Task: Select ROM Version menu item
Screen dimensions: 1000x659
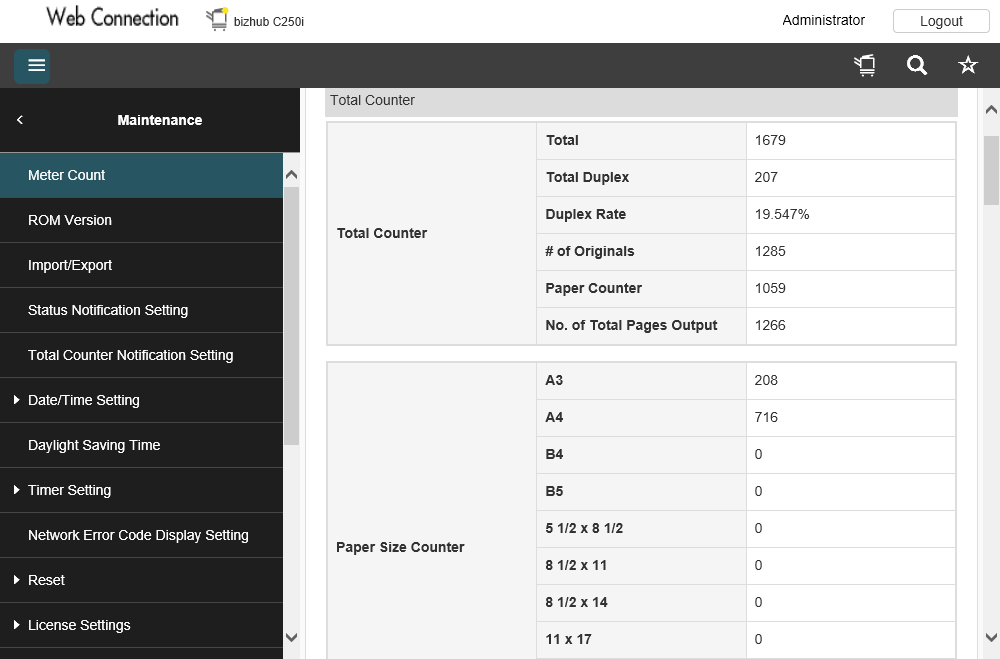Action: [142, 220]
